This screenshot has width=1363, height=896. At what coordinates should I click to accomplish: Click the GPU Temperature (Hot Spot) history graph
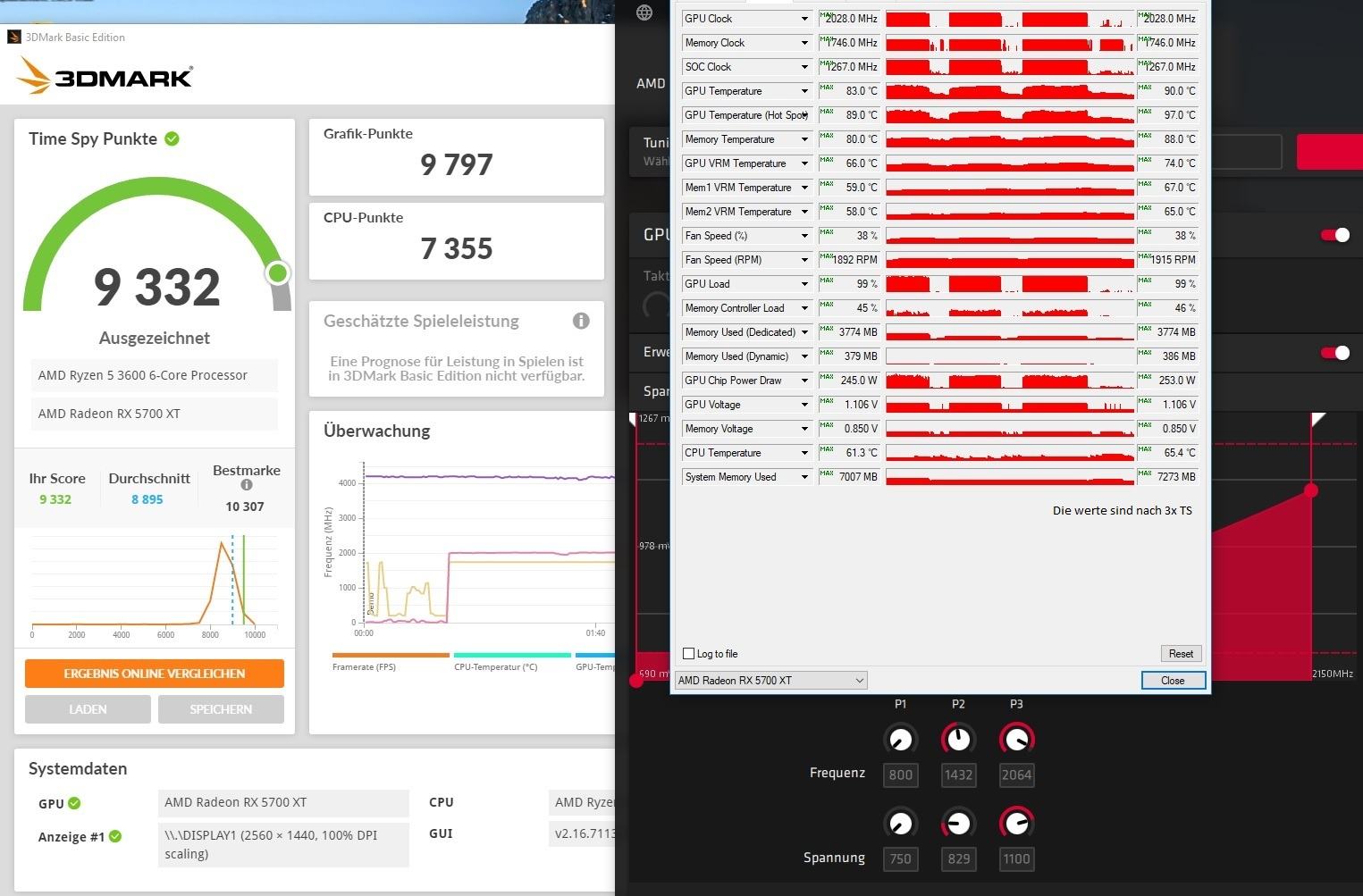point(1010,115)
